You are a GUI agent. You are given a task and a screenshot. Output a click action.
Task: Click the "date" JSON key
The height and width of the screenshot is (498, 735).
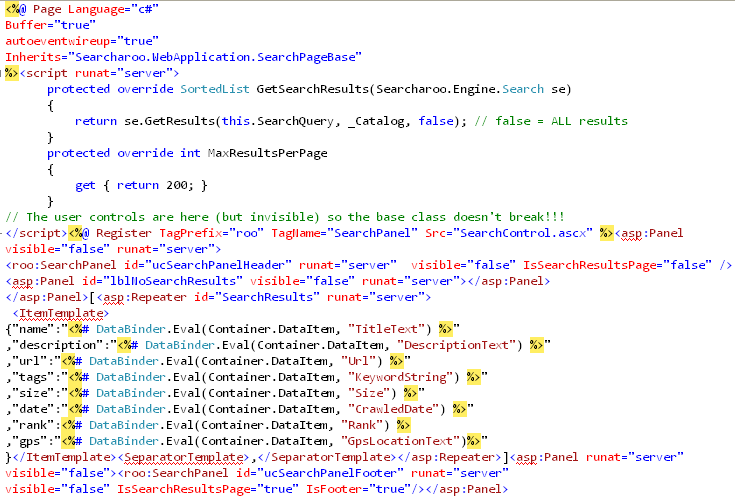37,409
